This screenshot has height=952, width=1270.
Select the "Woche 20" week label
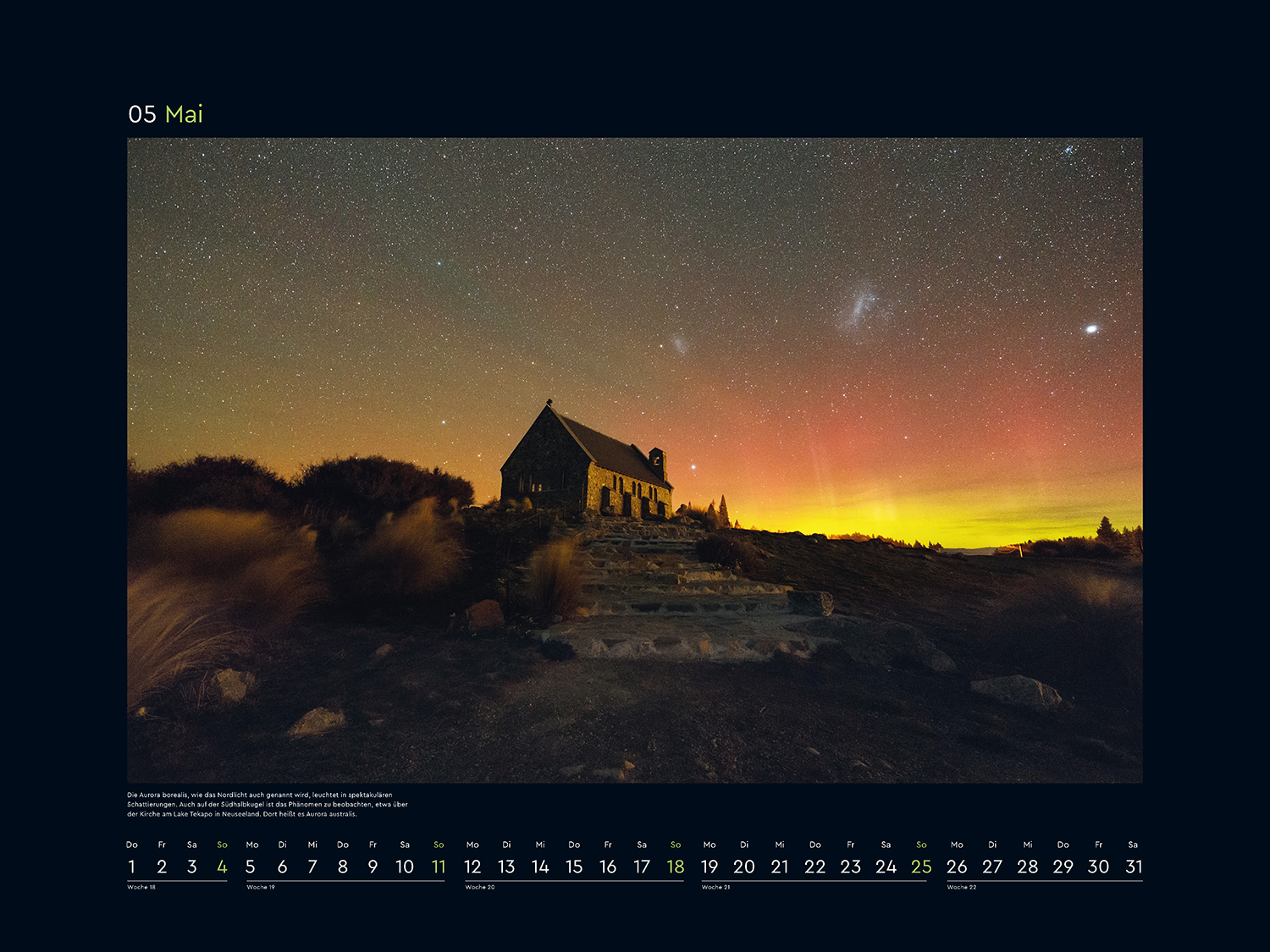pos(480,887)
